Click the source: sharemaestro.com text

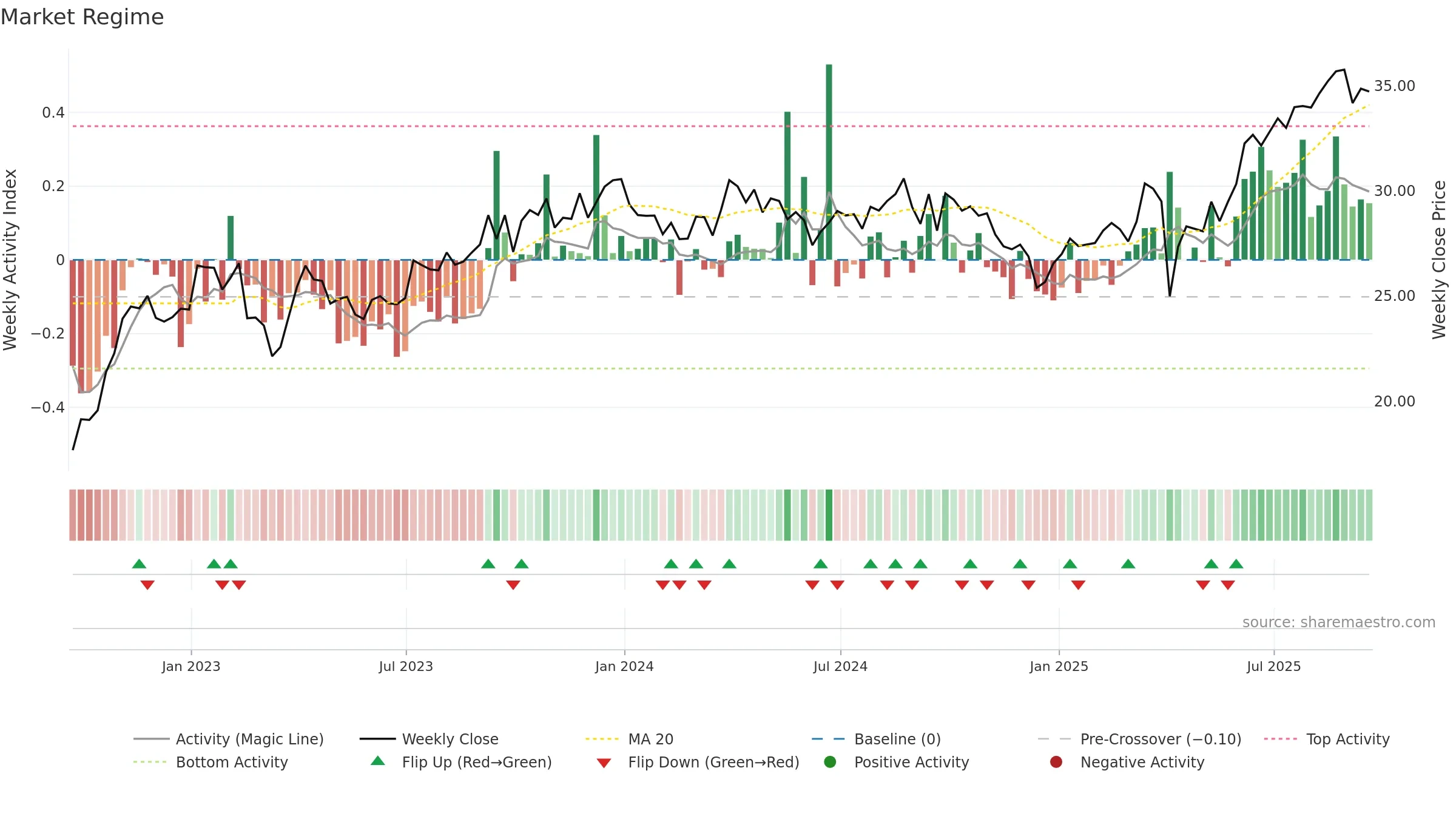[1339, 622]
